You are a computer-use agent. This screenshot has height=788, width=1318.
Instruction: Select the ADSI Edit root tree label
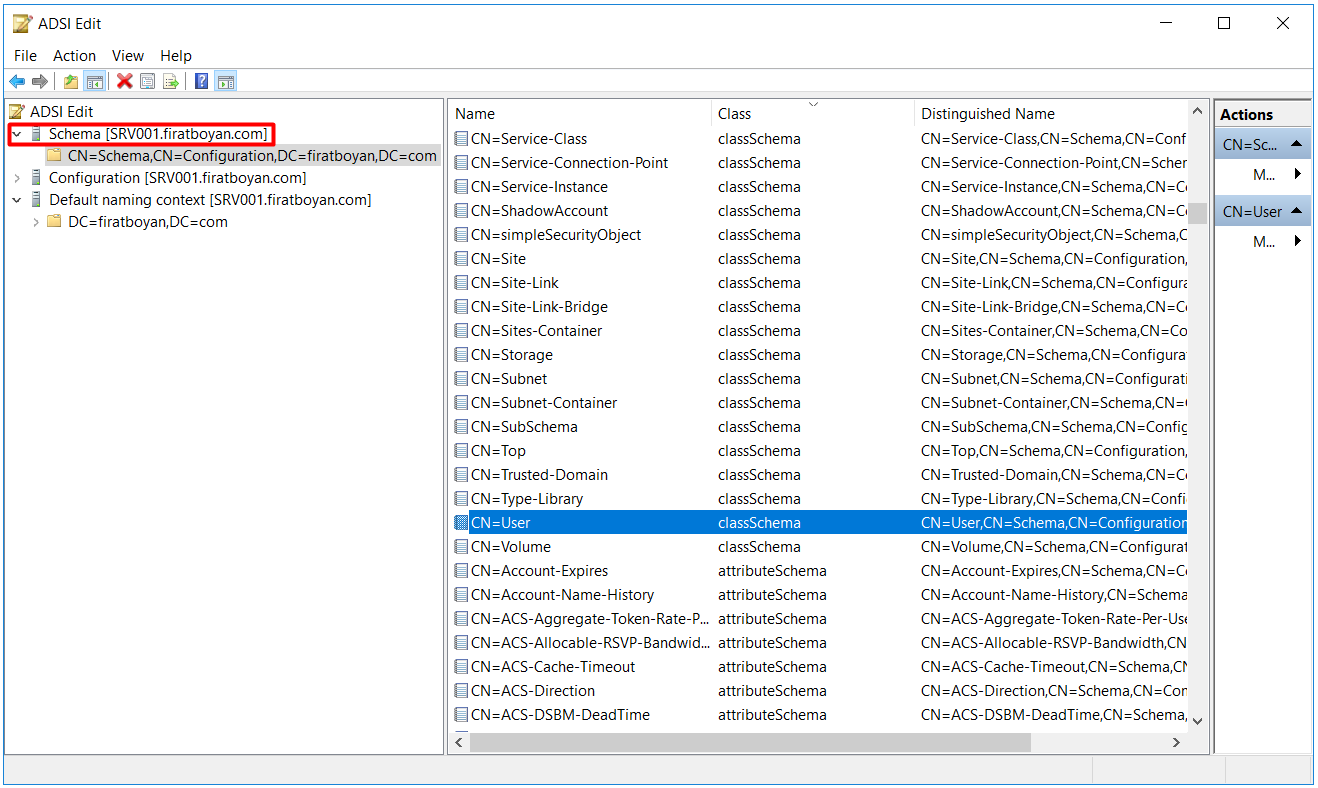coord(62,112)
